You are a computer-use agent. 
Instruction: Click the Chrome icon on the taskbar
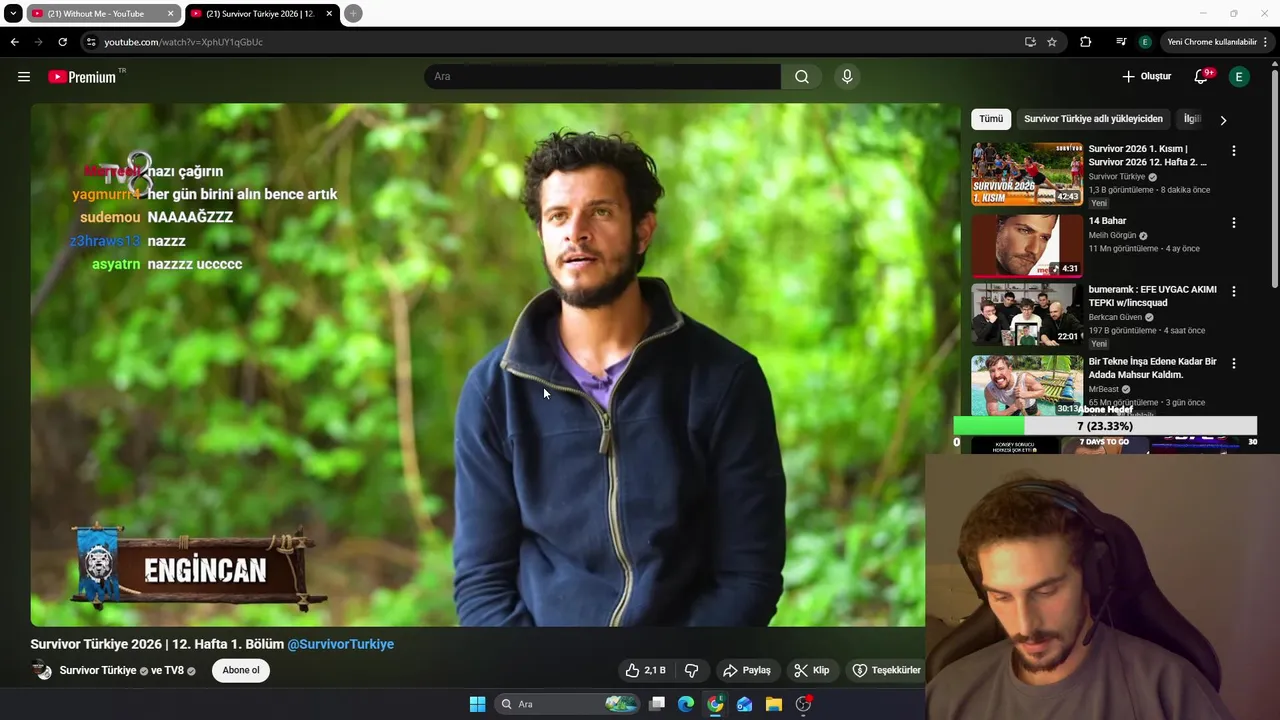point(715,704)
